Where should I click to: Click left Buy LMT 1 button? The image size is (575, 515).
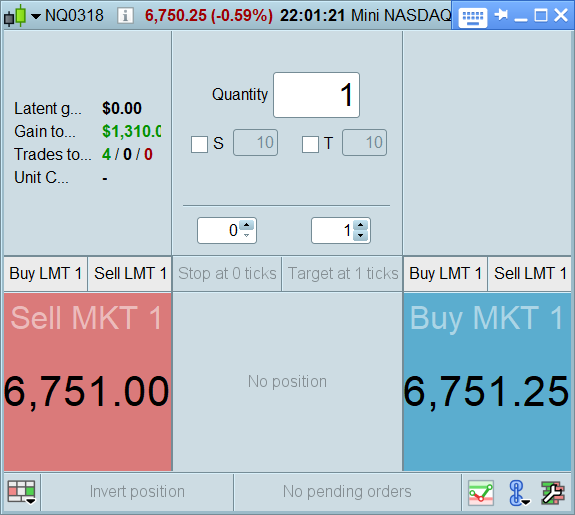coord(45,274)
